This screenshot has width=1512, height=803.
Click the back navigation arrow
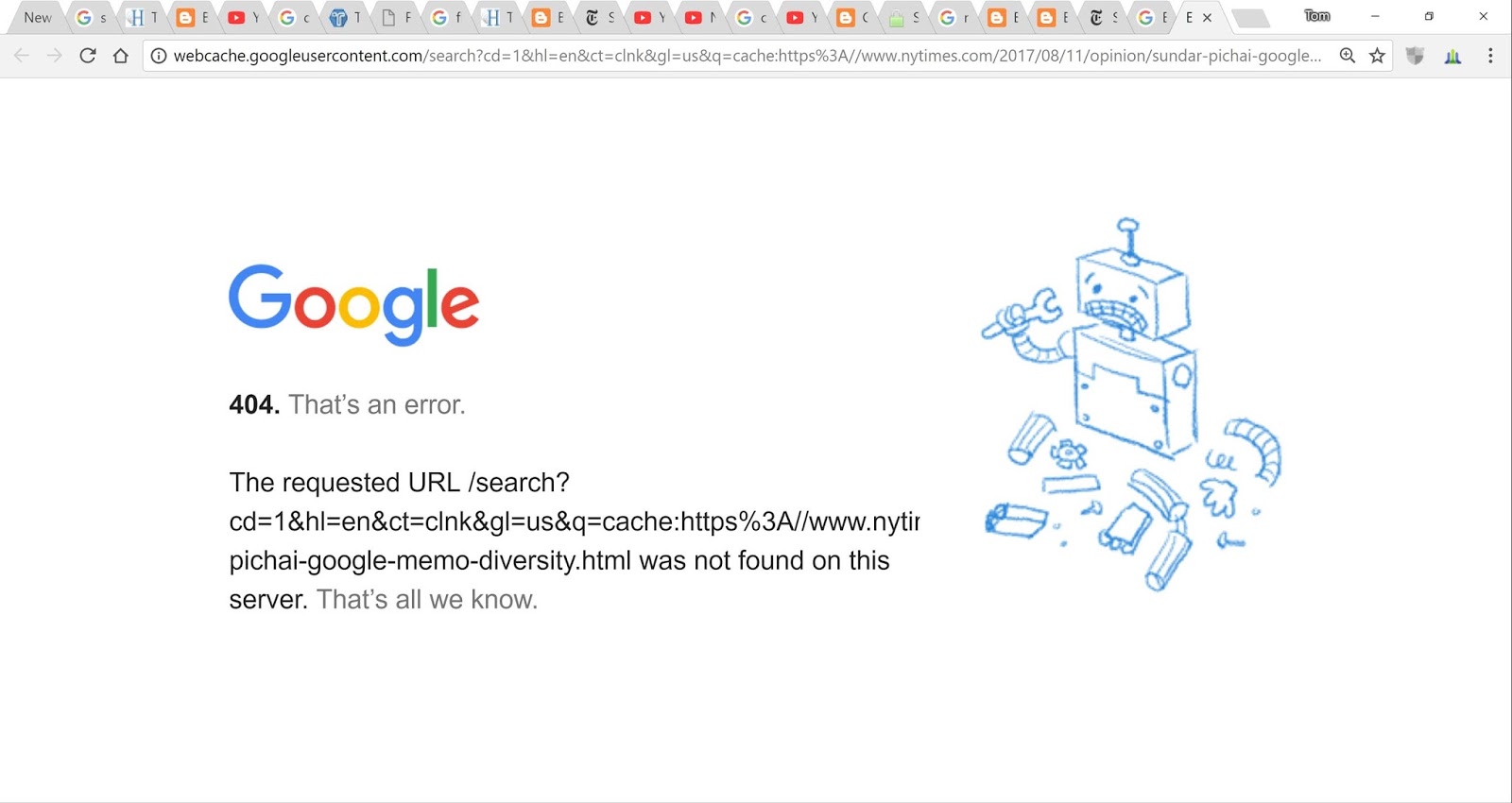(x=22, y=55)
